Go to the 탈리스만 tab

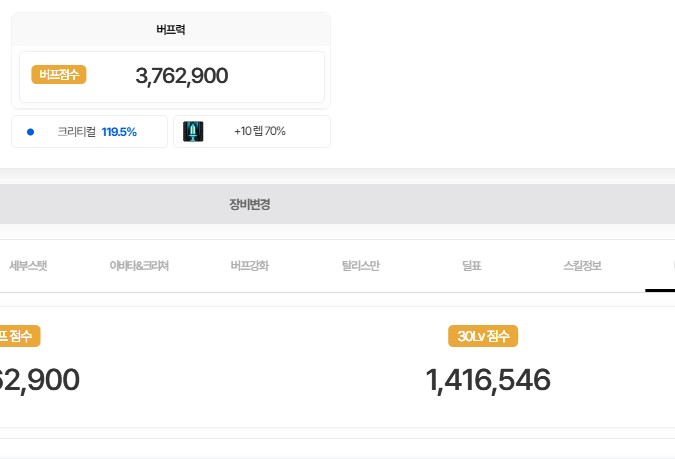point(360,266)
